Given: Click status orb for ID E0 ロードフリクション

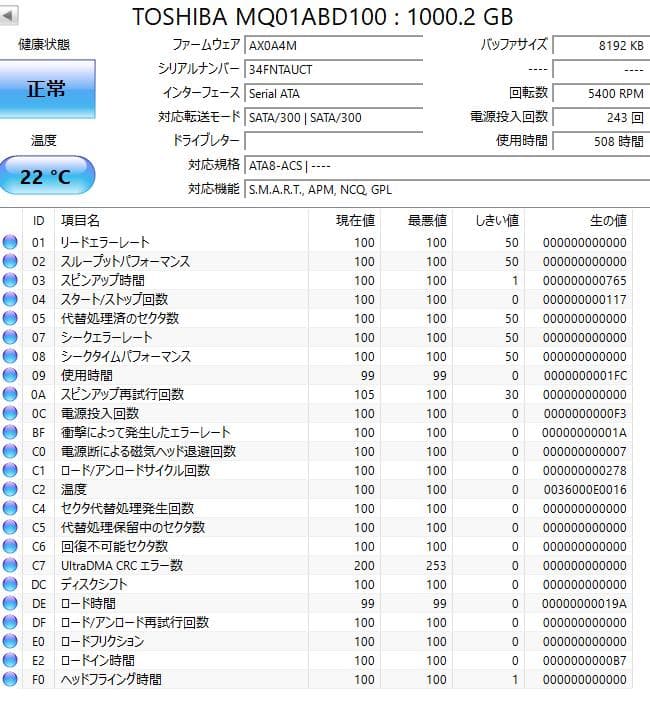Looking at the screenshot, I should 10,641.
